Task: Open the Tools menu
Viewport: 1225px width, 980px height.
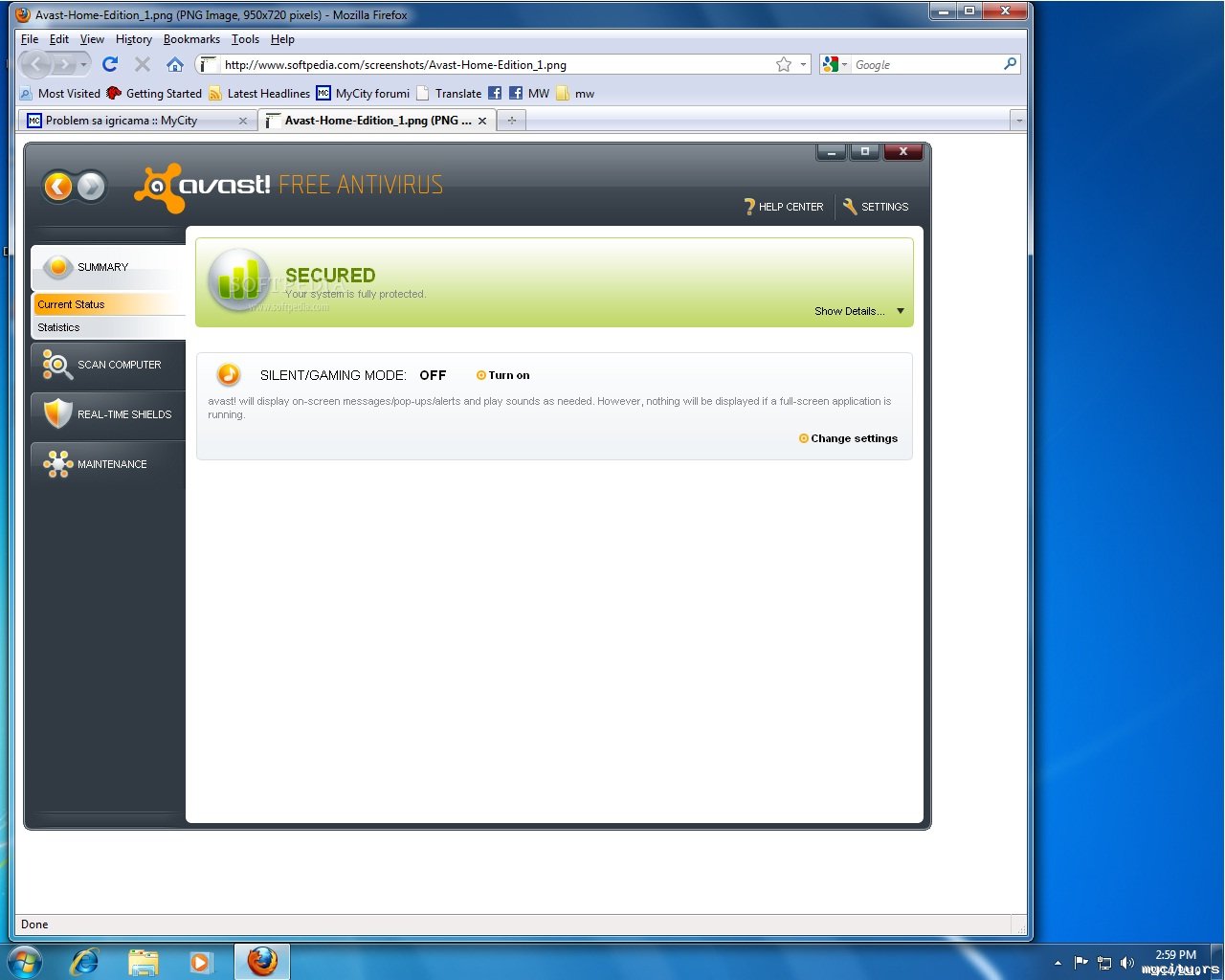Action: [x=245, y=39]
